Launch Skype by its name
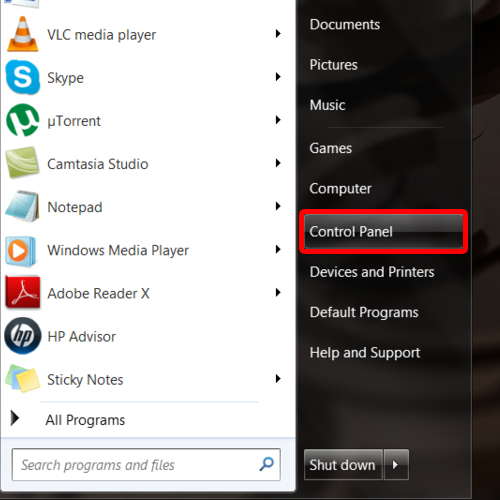Image resolution: width=500 pixels, height=500 pixels. [x=65, y=78]
